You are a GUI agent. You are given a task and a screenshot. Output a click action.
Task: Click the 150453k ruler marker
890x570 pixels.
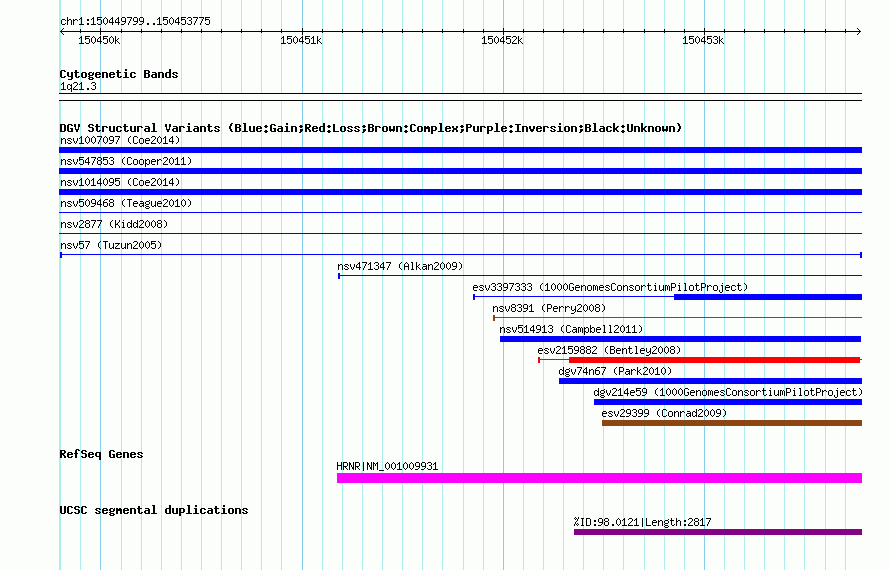[703, 40]
